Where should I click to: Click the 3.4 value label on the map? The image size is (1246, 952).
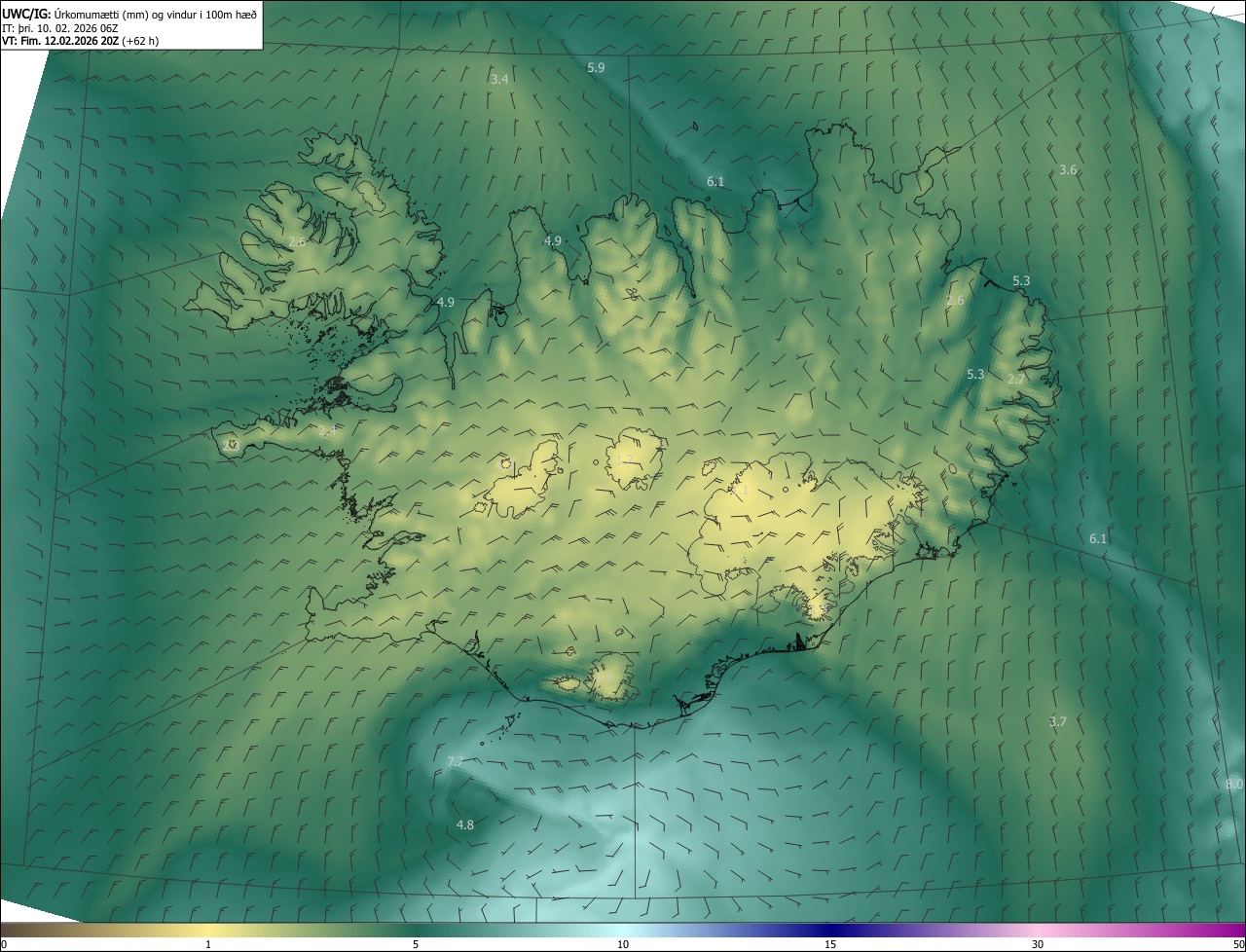499,79
